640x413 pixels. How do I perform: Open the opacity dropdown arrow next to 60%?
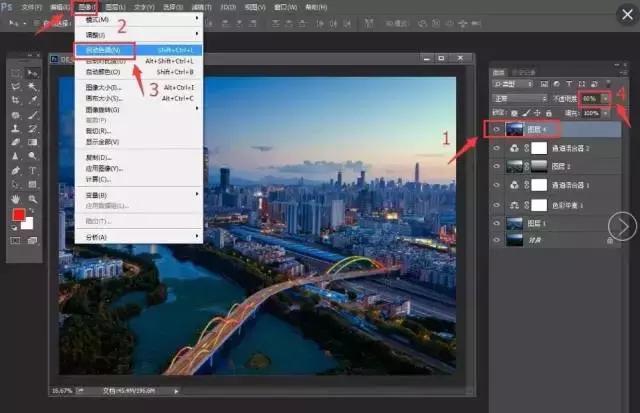[x=604, y=99]
